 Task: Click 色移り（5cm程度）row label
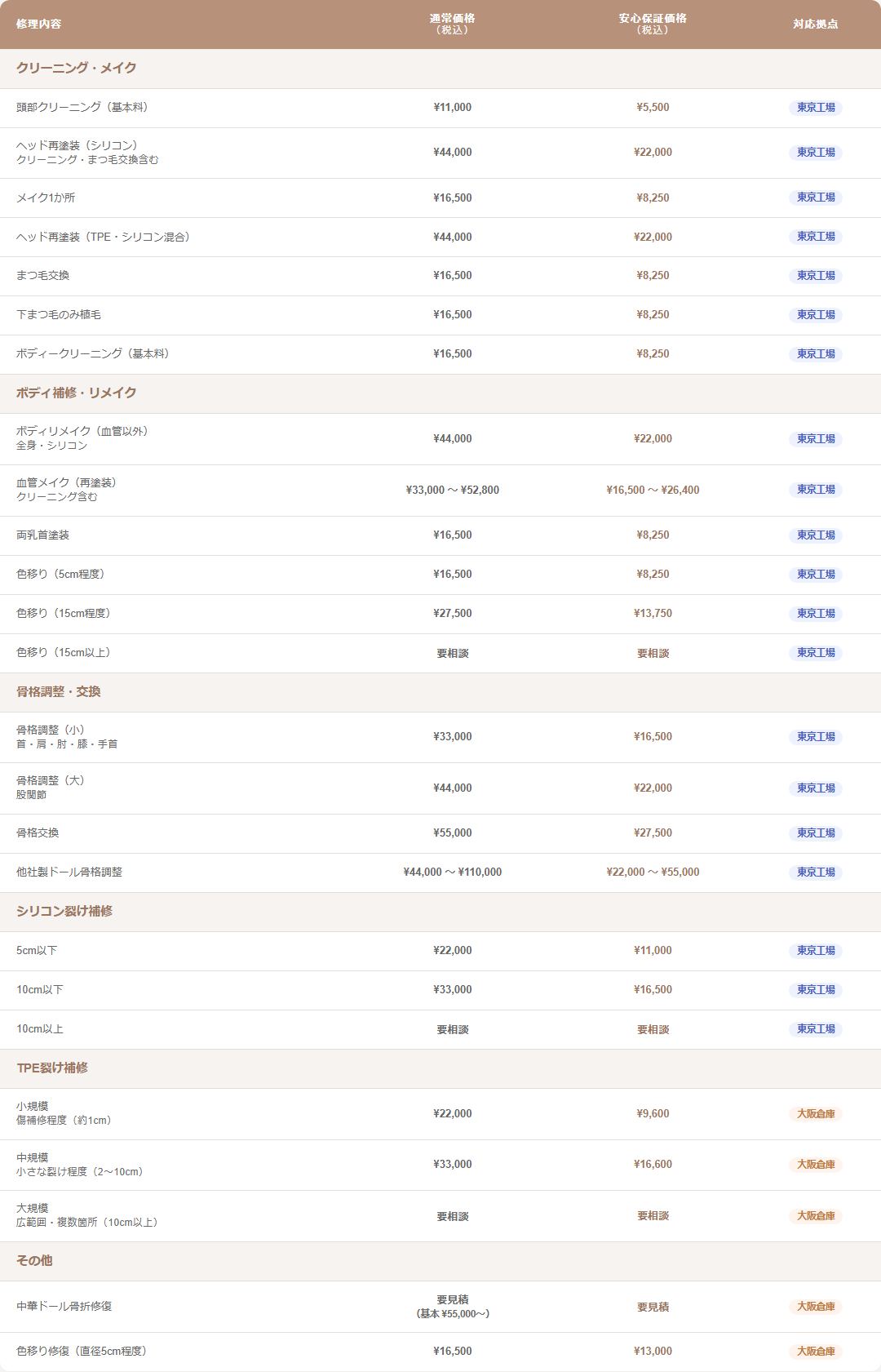point(60,575)
